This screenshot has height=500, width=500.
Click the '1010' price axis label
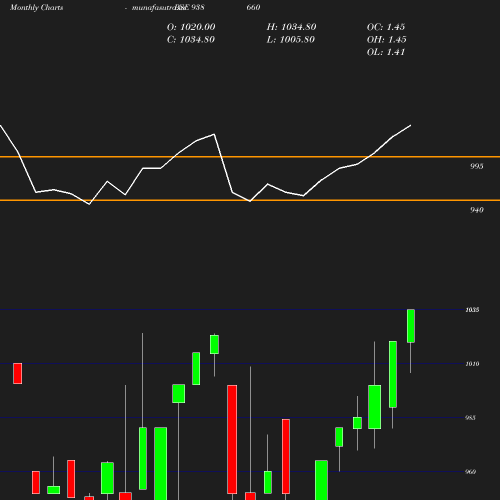tap(472, 364)
